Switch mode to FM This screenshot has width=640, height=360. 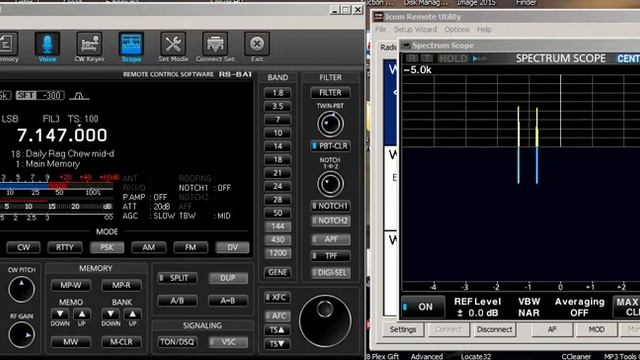coord(191,247)
